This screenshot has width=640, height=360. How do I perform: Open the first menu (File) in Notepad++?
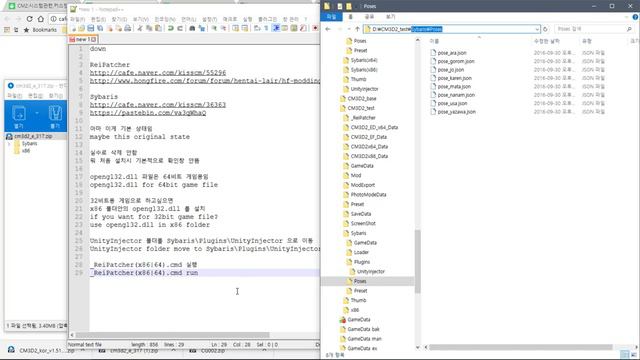tap(77, 19)
